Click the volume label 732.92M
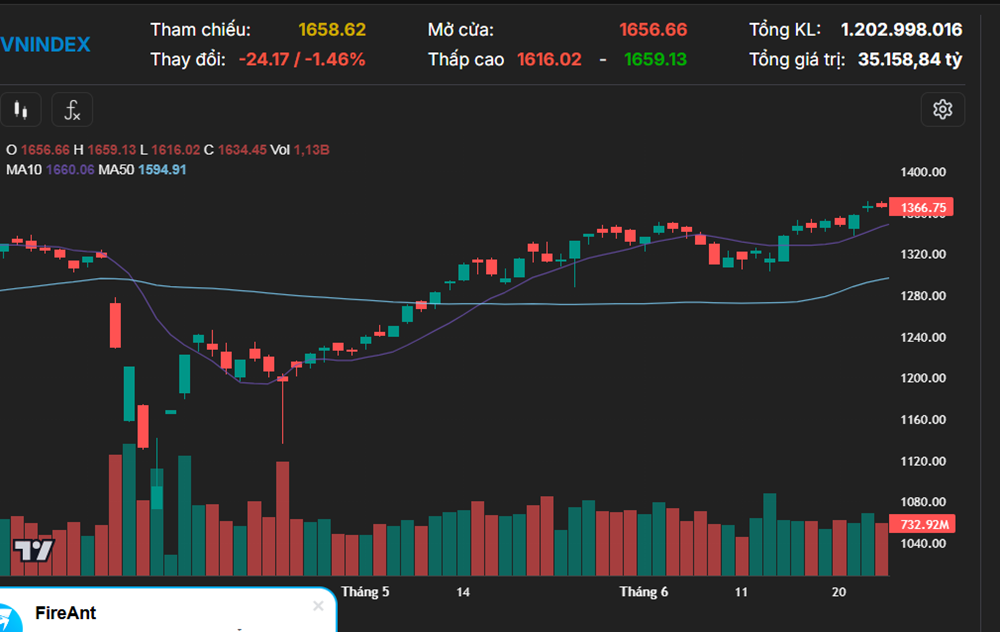1000x632 pixels. point(923,524)
